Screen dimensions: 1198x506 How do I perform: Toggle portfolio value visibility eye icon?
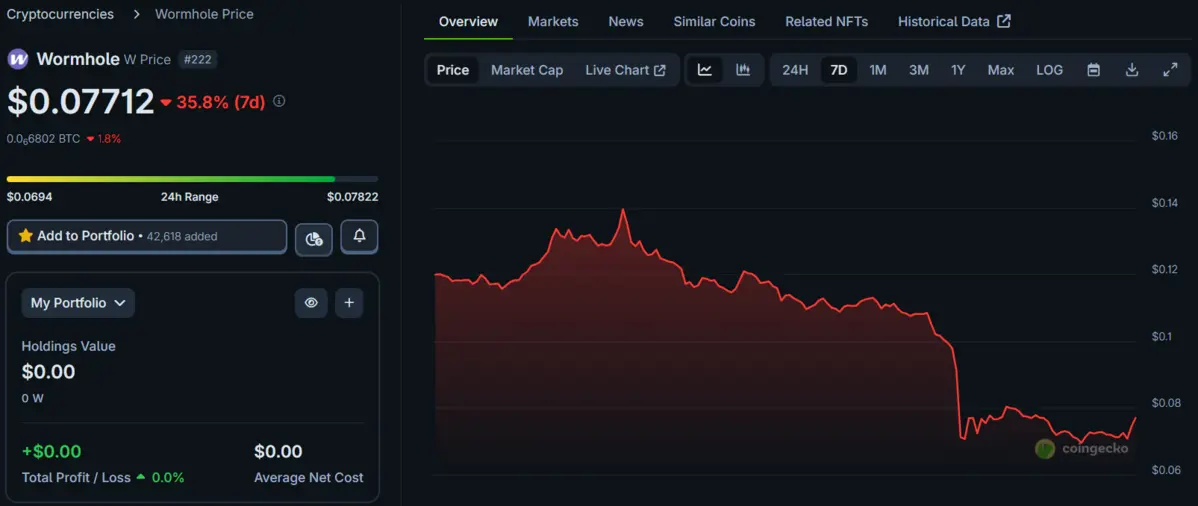click(311, 303)
